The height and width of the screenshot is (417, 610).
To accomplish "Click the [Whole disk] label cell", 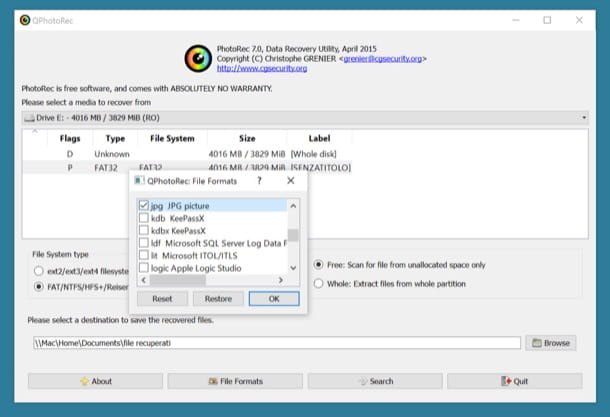I will (314, 154).
